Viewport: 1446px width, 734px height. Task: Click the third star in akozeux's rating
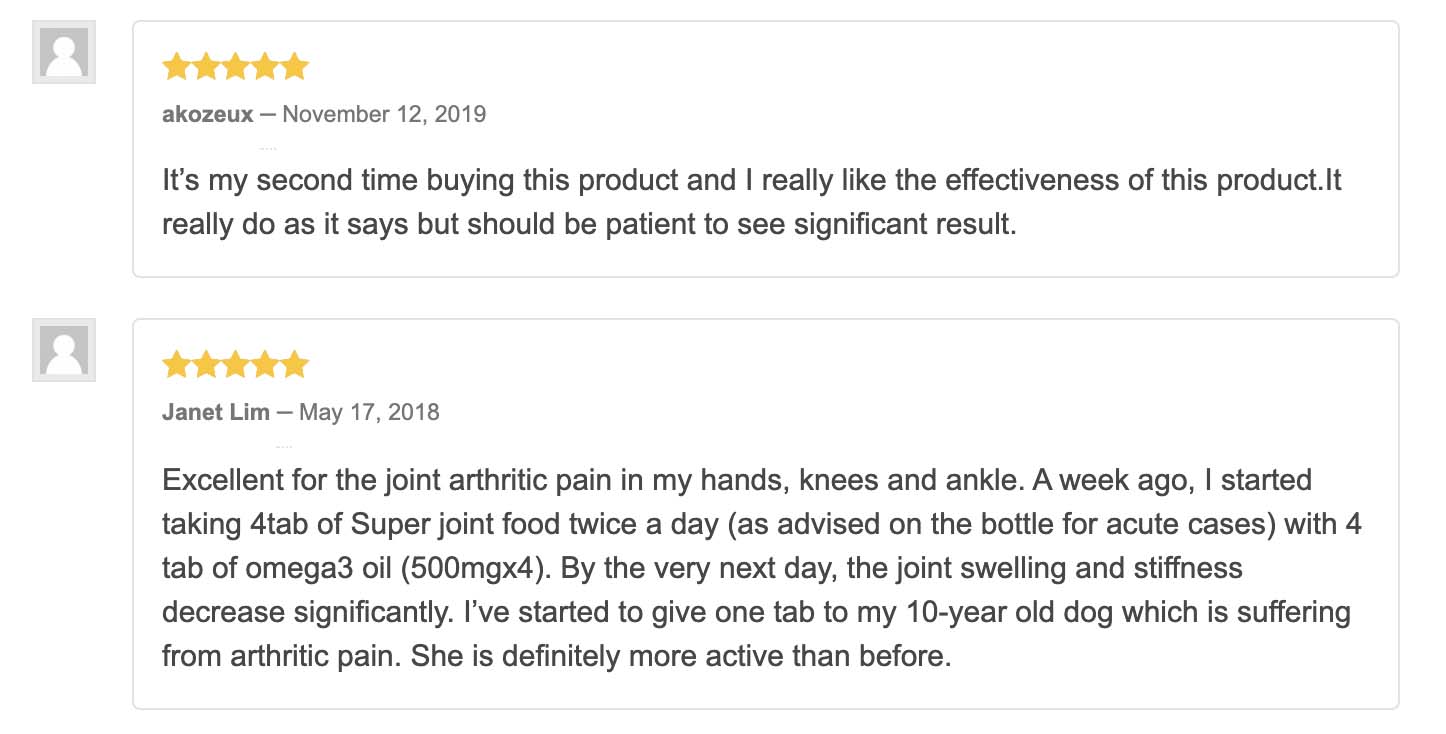pyautogui.click(x=235, y=67)
